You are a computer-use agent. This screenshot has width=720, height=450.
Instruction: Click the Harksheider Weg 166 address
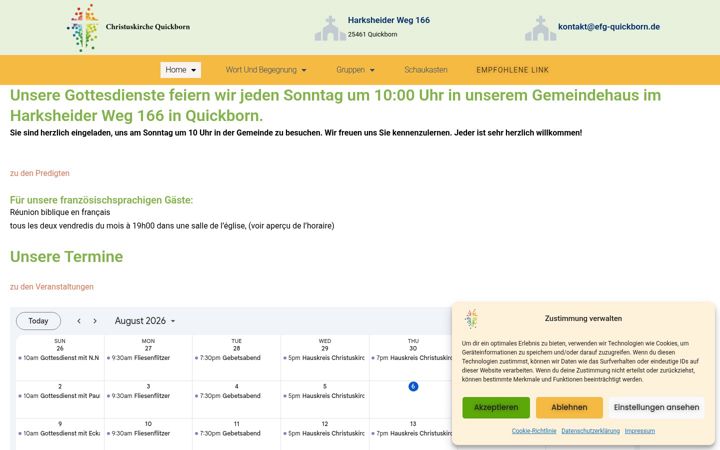(x=389, y=20)
